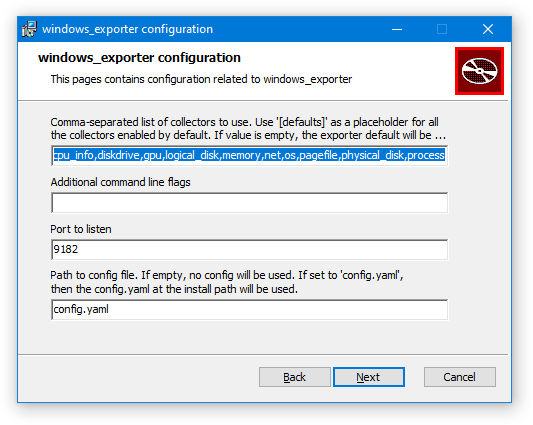Continue with the Next button
This screenshot has width=533, height=425.
click(x=369, y=377)
